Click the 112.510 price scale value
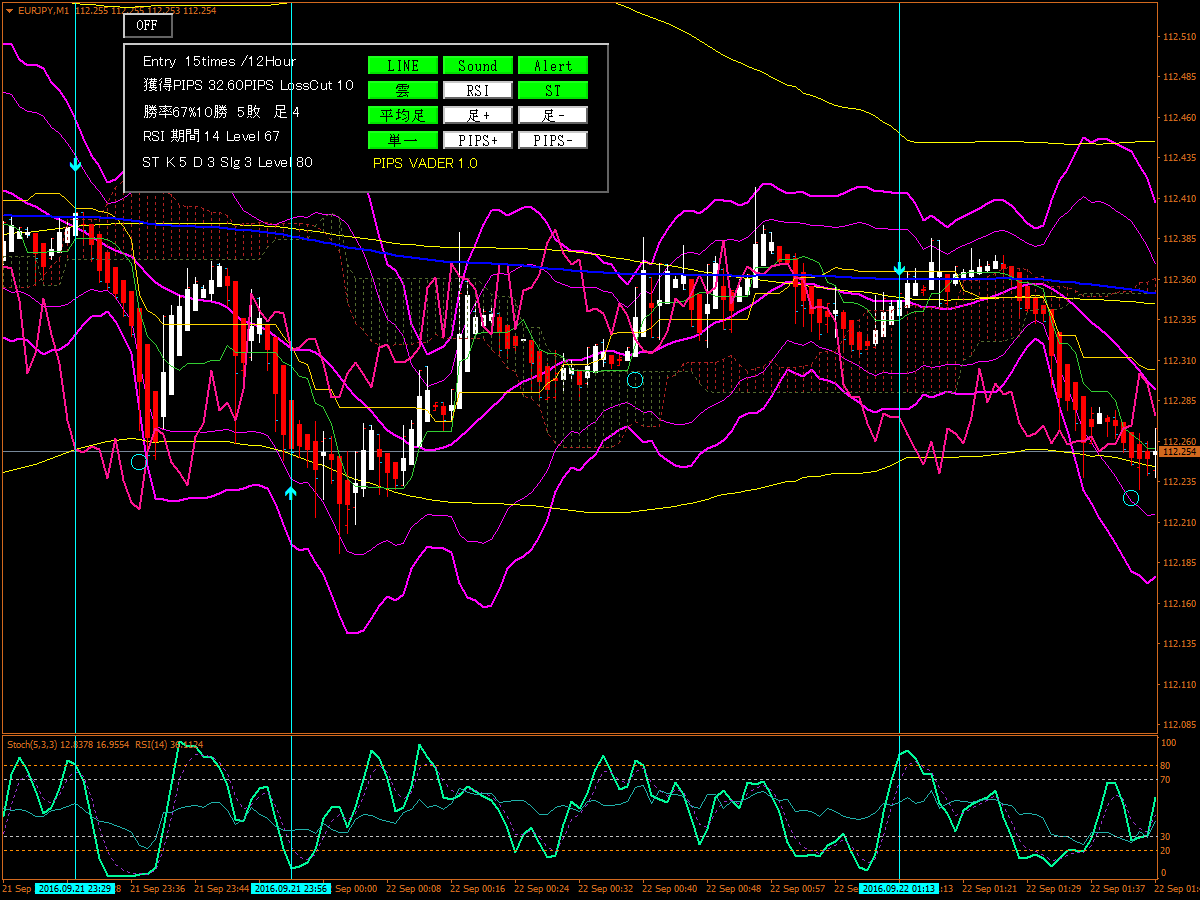The image size is (1200, 900). coord(1180,37)
